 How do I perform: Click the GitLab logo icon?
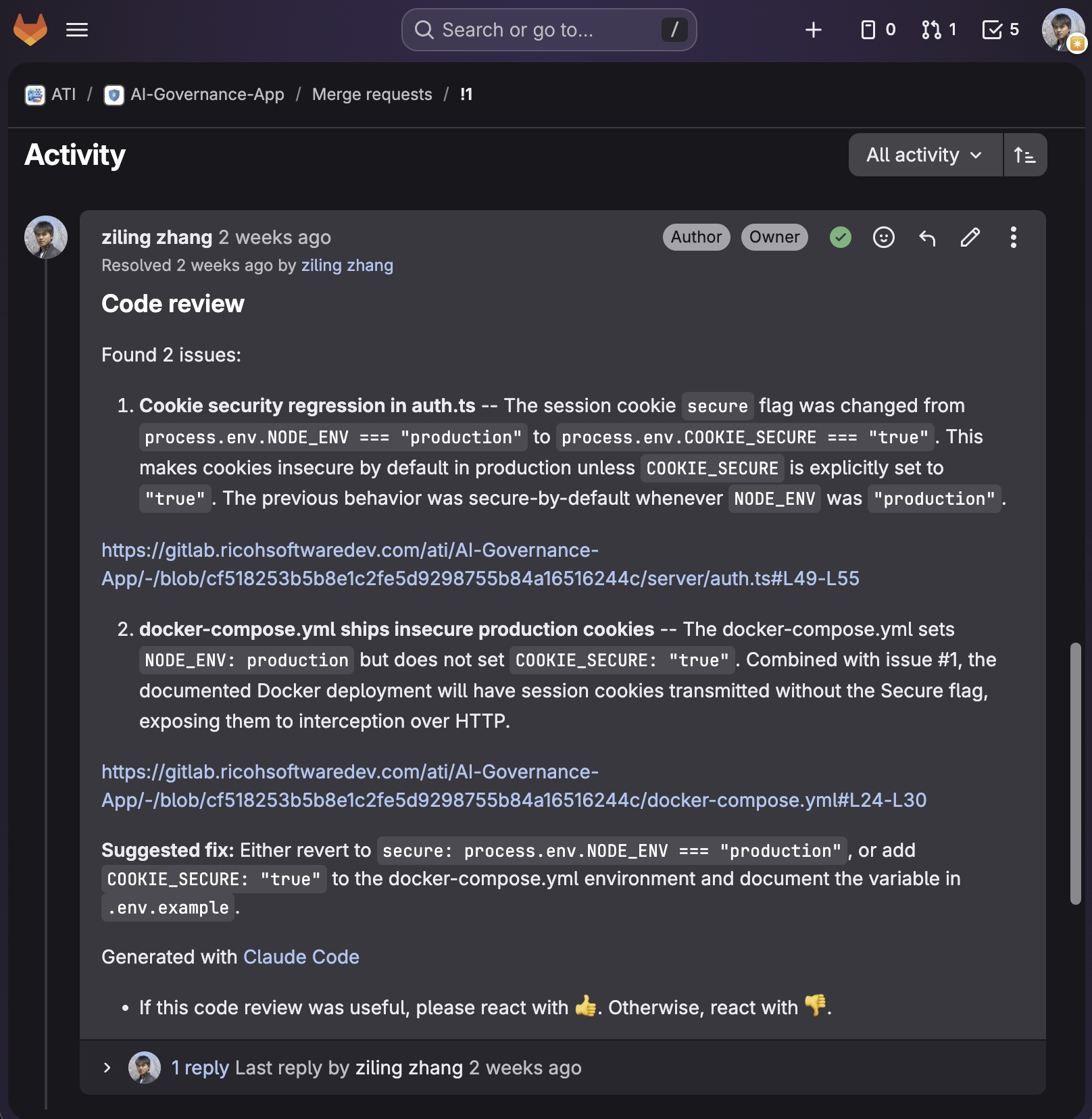[31, 29]
